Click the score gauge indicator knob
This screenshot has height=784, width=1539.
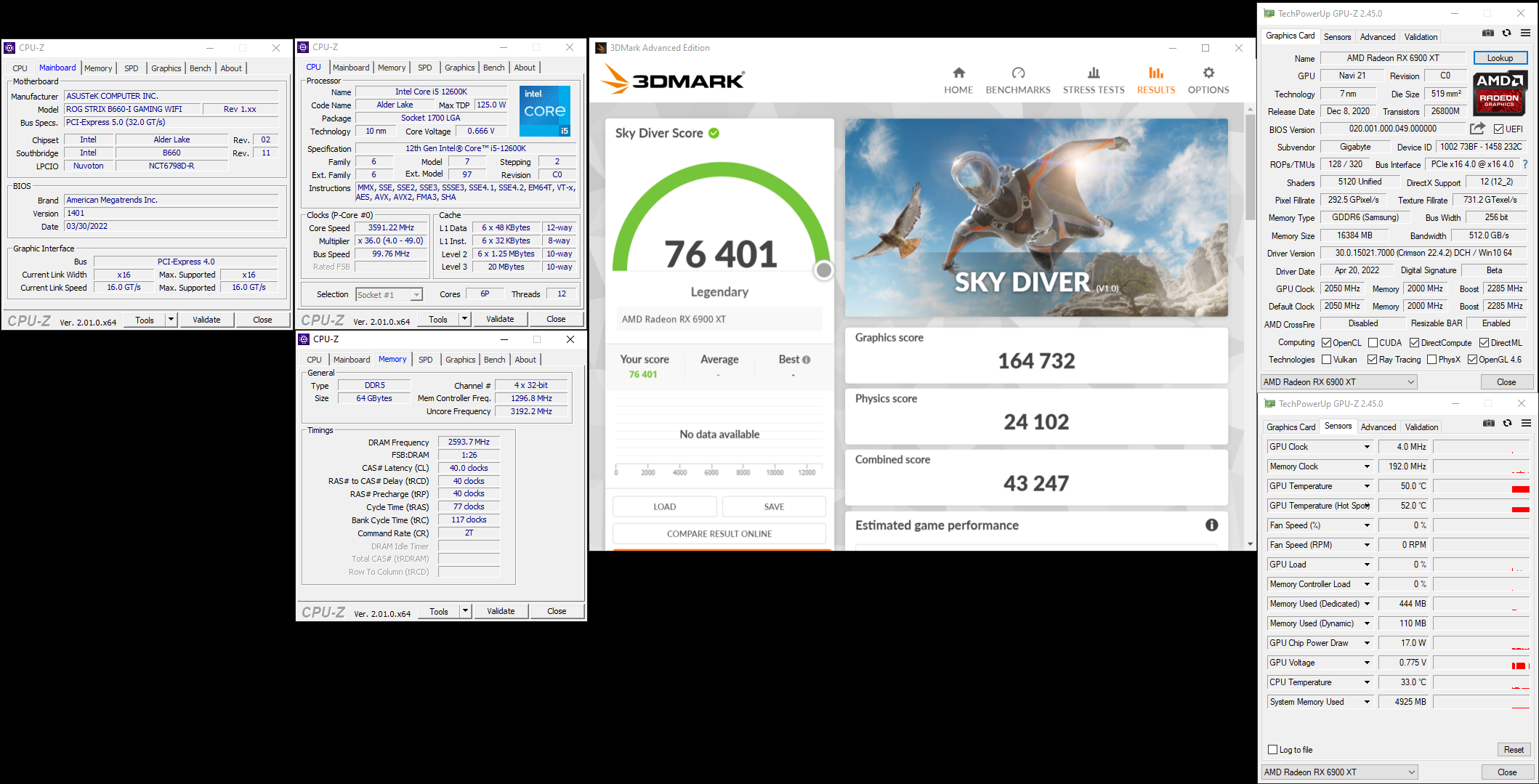point(823,270)
